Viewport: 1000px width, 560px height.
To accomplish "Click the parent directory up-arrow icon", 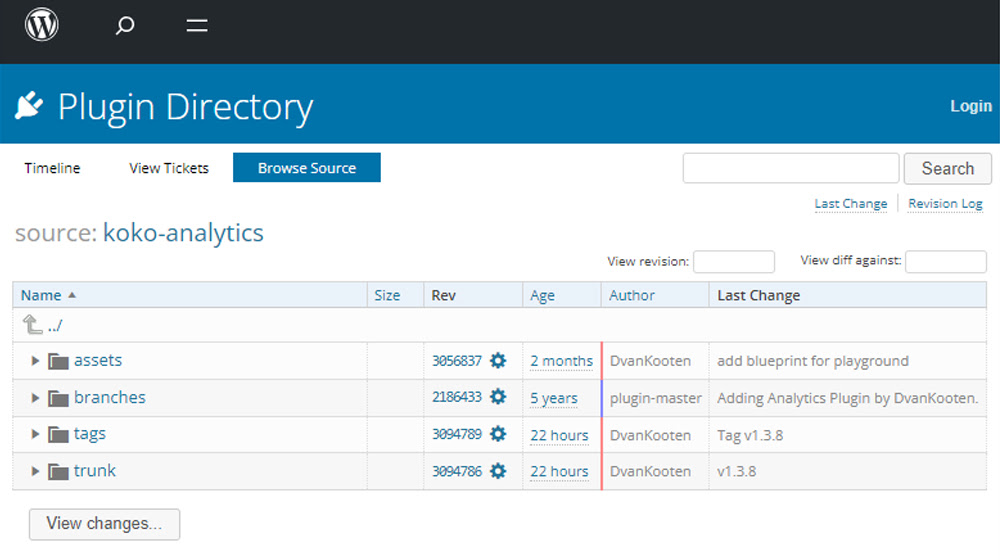I will 33,325.
